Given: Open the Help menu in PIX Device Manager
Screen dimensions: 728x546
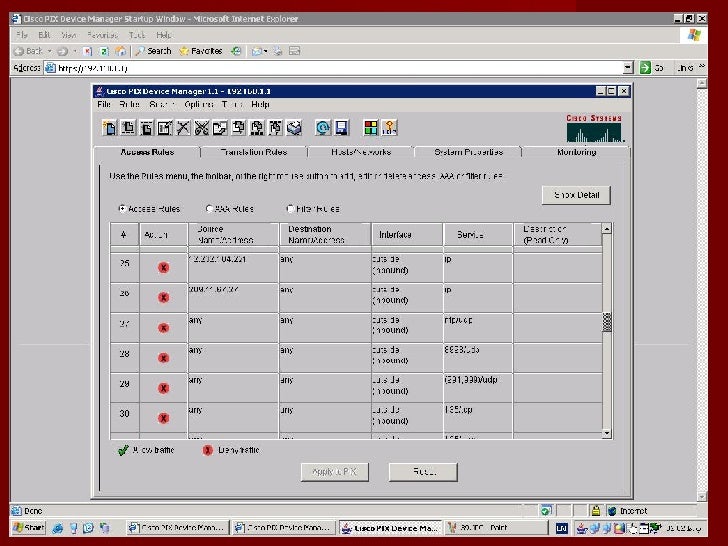Looking at the screenshot, I should tap(260, 104).
